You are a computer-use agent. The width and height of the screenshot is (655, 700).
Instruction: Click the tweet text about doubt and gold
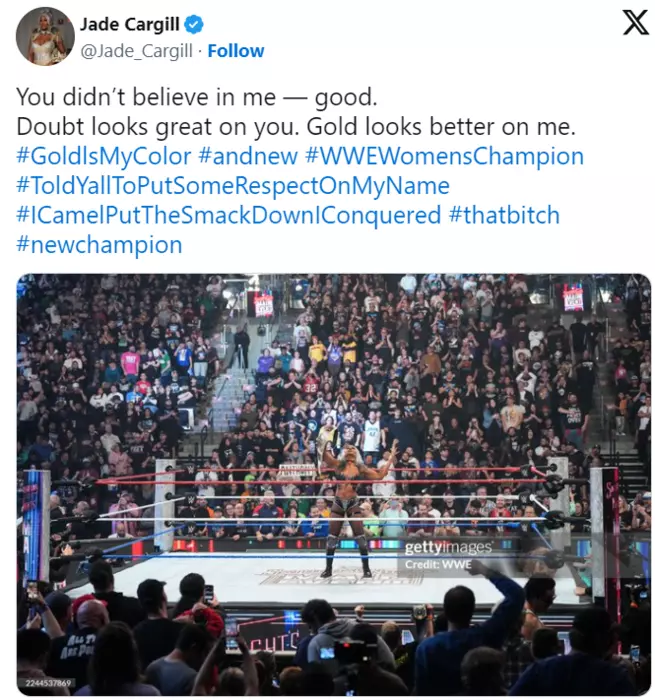[x=296, y=127]
